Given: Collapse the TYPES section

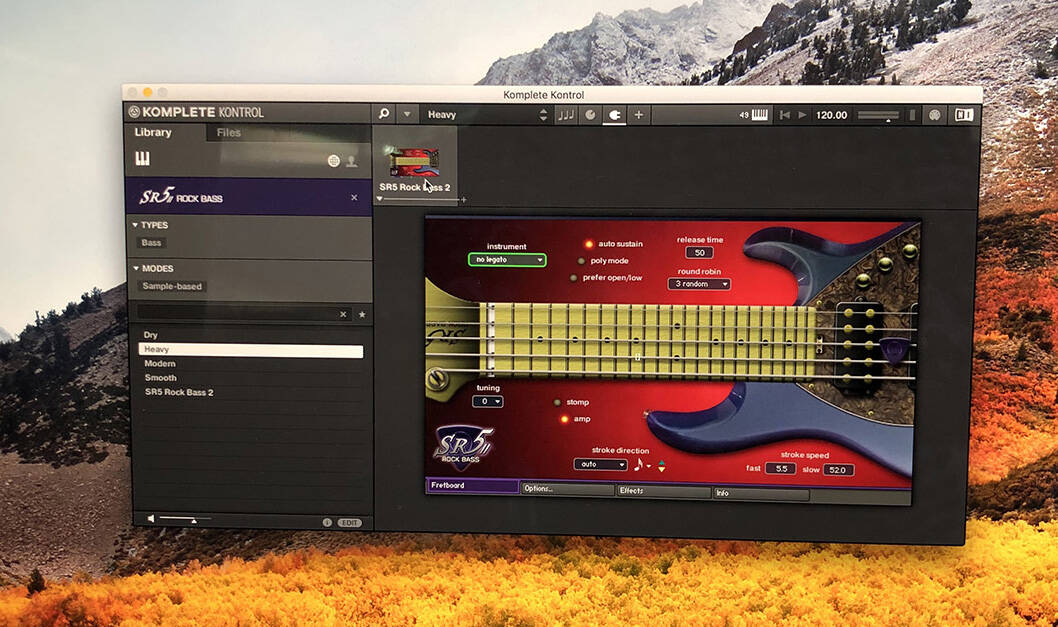Looking at the screenshot, I should coord(150,225).
